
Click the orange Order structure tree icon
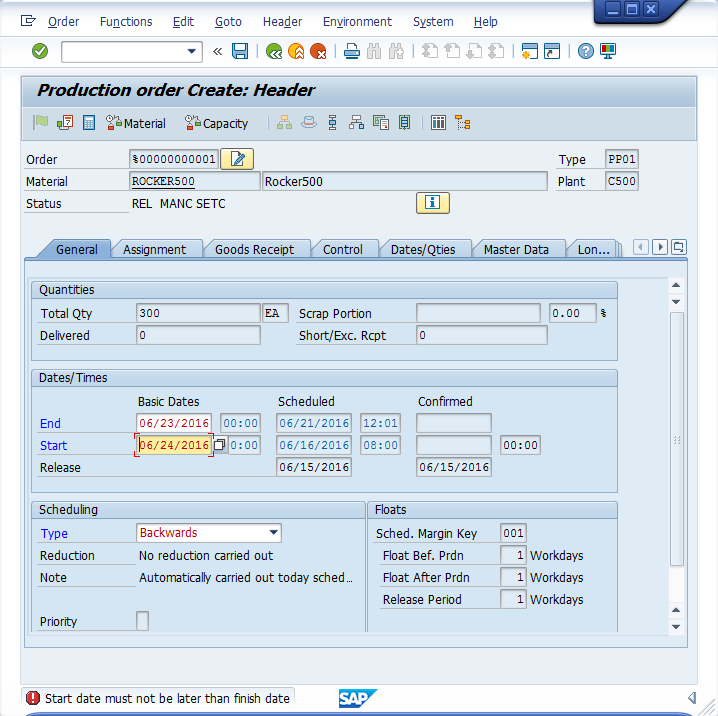[x=462, y=123]
